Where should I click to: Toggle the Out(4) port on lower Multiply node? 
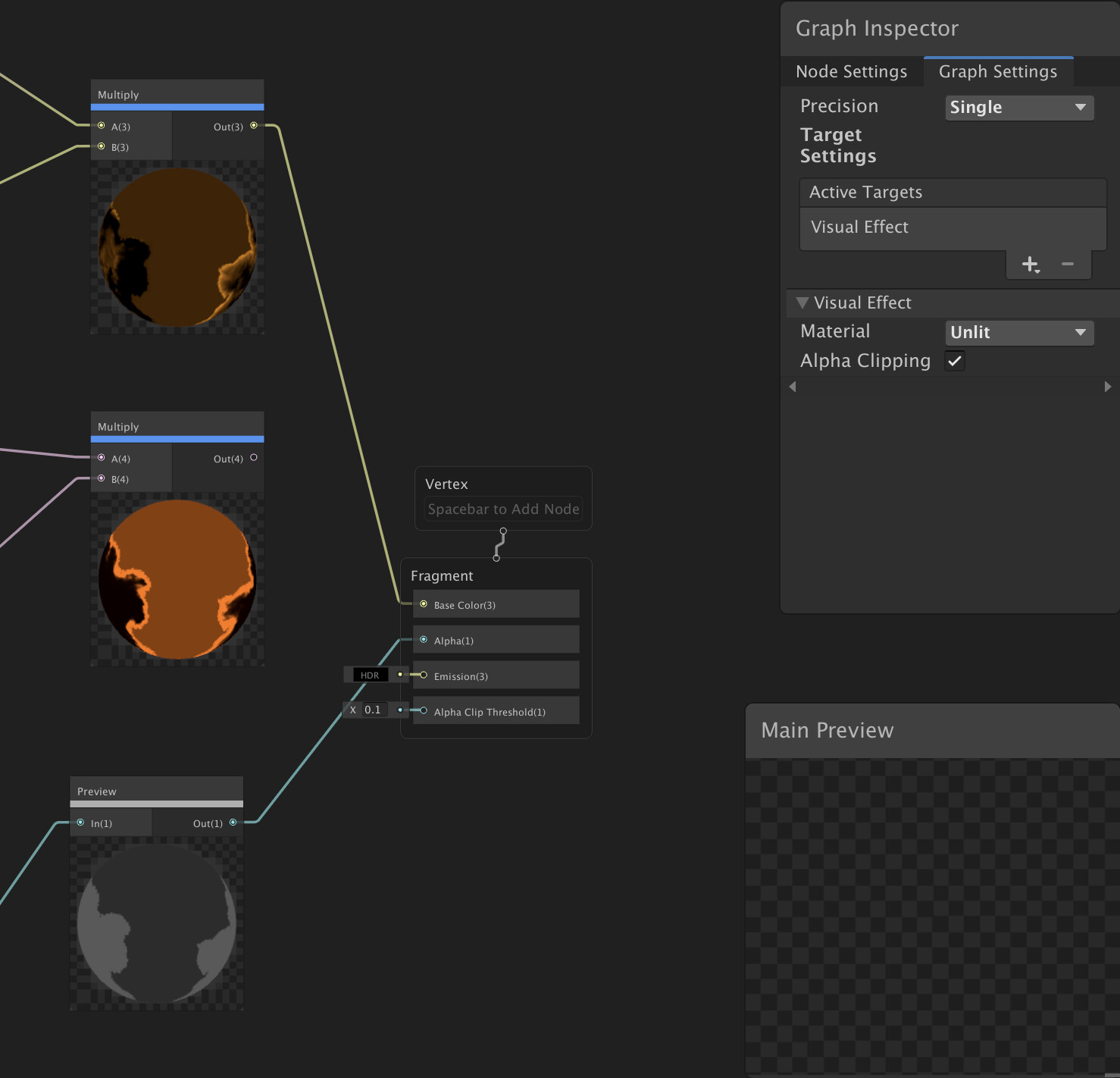tap(254, 457)
